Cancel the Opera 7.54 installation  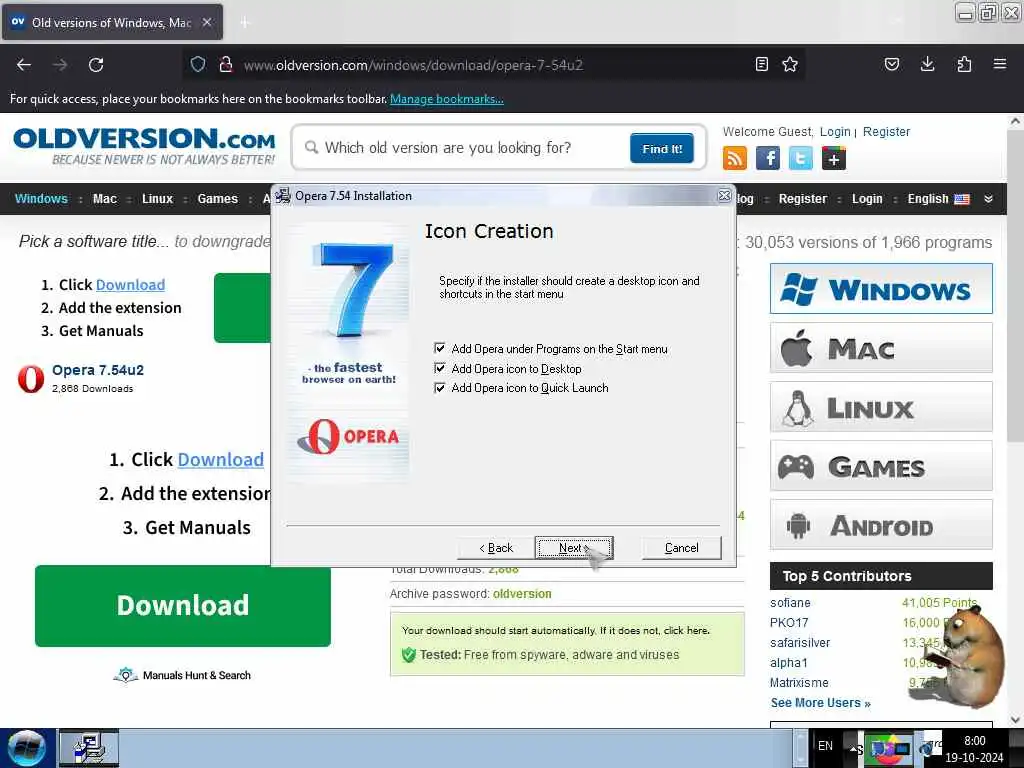tap(681, 548)
